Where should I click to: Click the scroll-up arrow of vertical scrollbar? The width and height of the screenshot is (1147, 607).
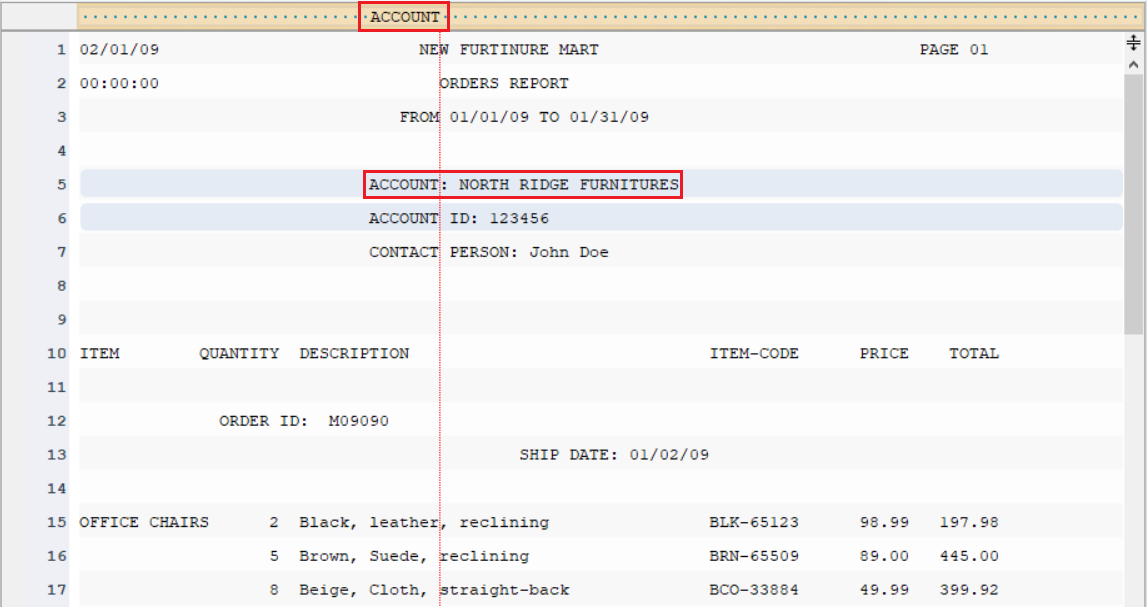click(1133, 65)
